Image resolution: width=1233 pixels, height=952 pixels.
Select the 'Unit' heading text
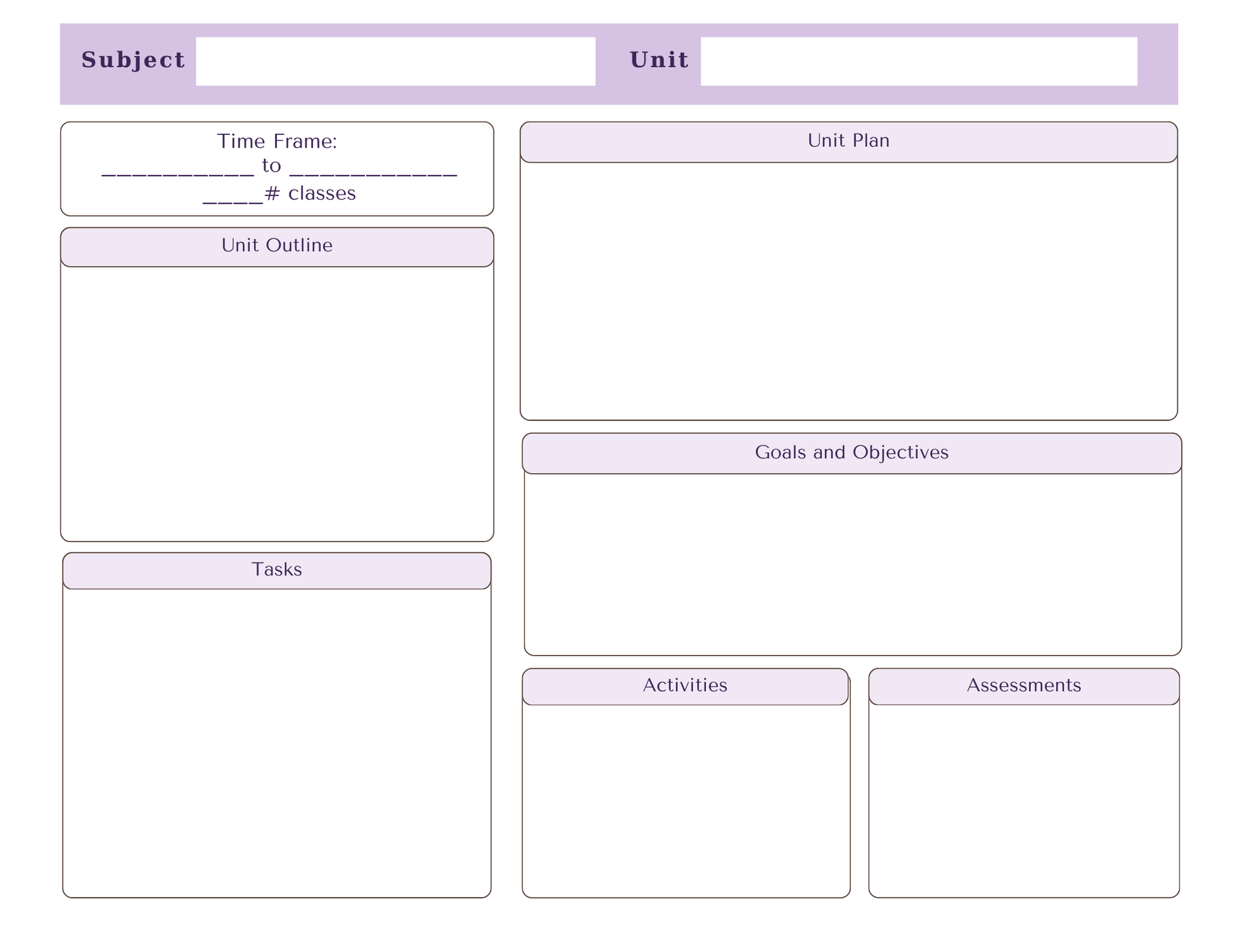click(x=659, y=60)
